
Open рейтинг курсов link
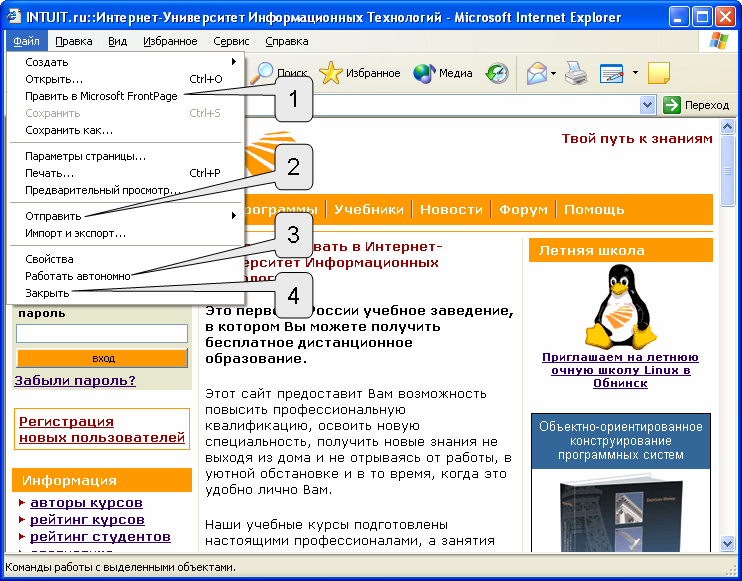click(87, 519)
